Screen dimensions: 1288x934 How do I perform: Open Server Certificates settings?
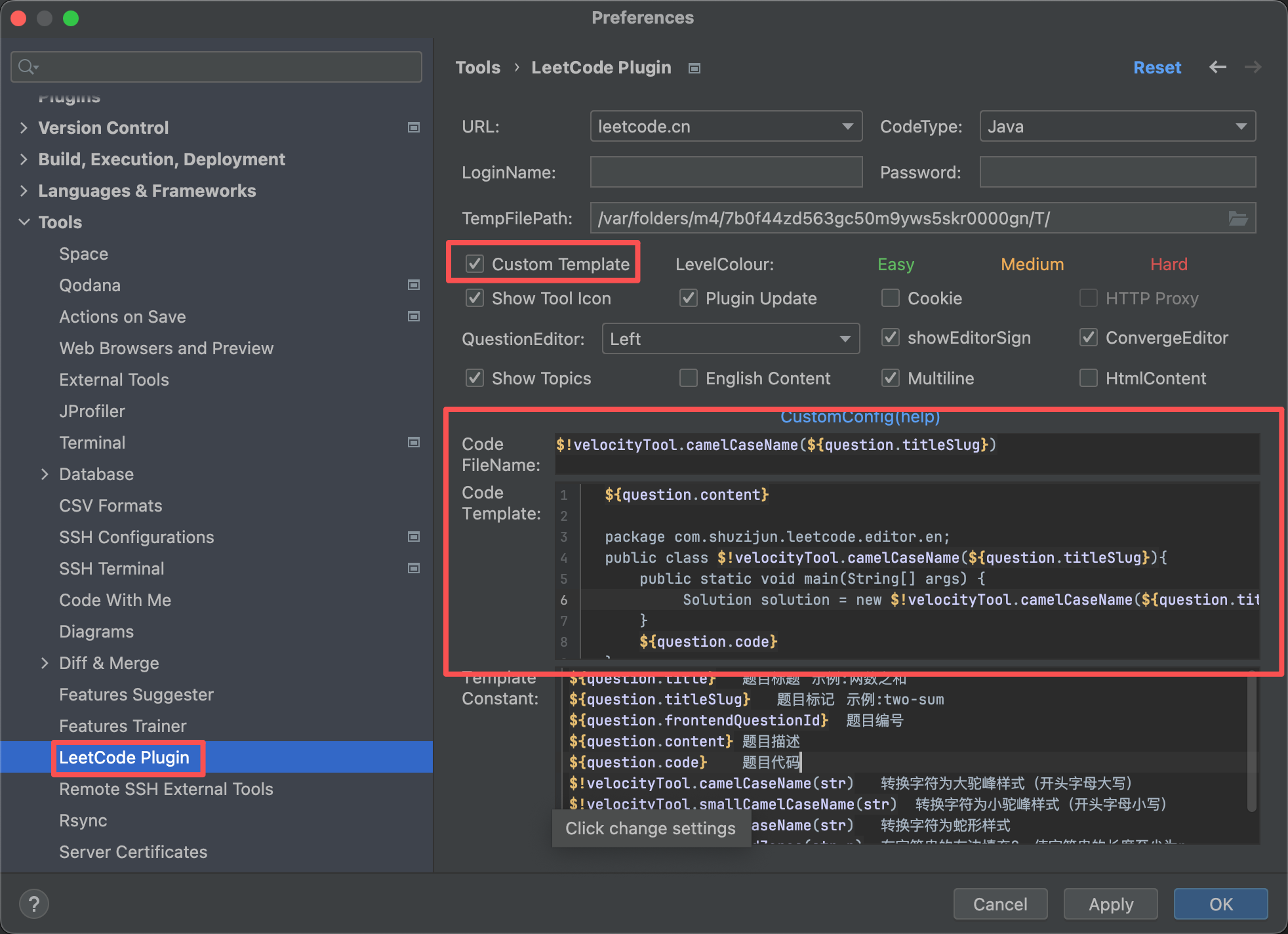(x=133, y=852)
